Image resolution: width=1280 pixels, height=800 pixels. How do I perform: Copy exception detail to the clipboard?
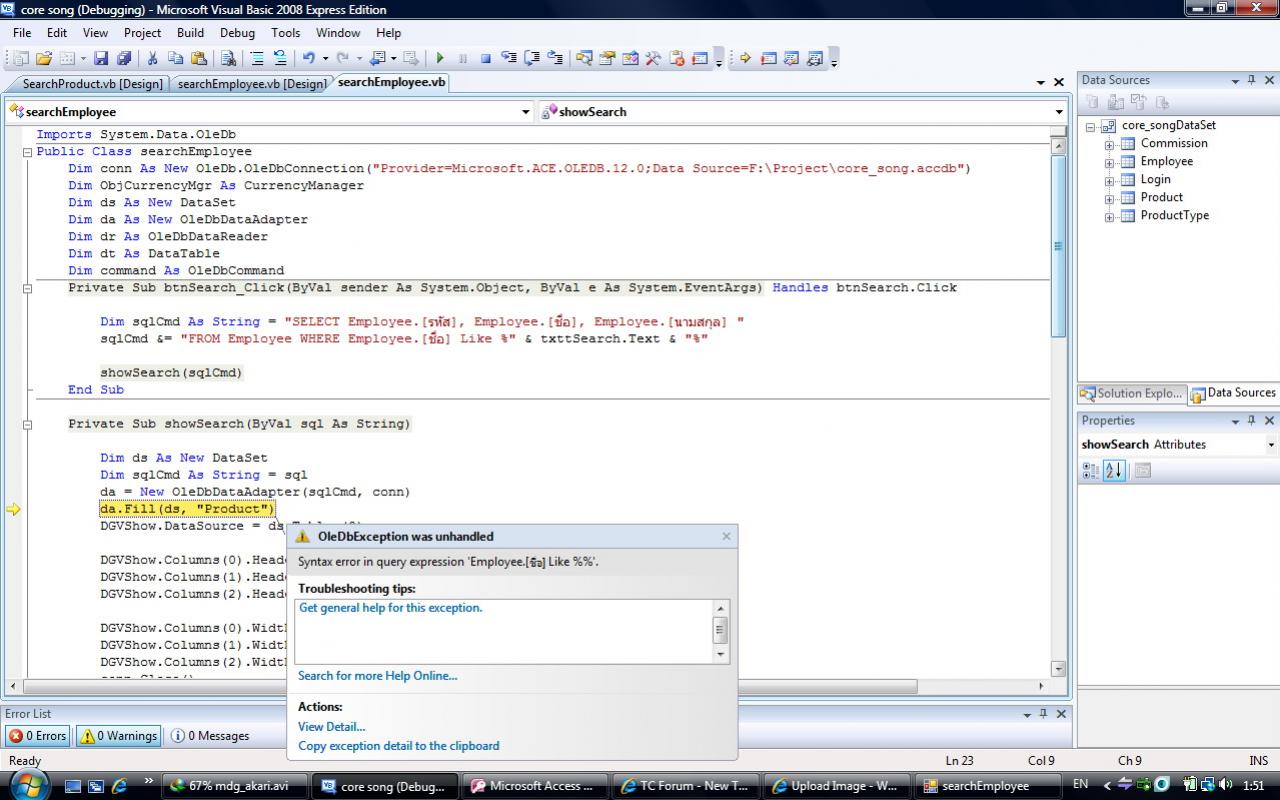click(x=398, y=746)
